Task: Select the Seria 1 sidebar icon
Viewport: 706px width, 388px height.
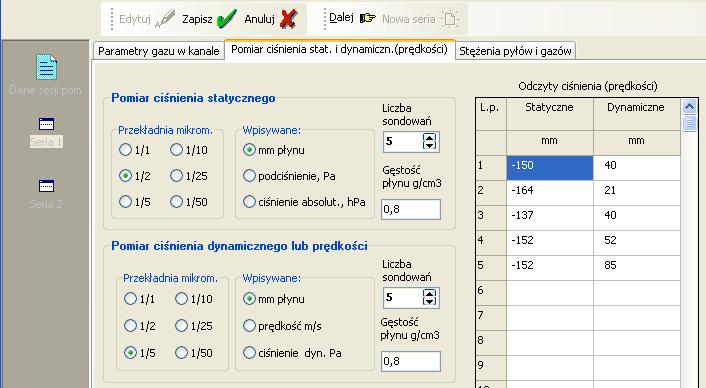Action: (x=46, y=123)
